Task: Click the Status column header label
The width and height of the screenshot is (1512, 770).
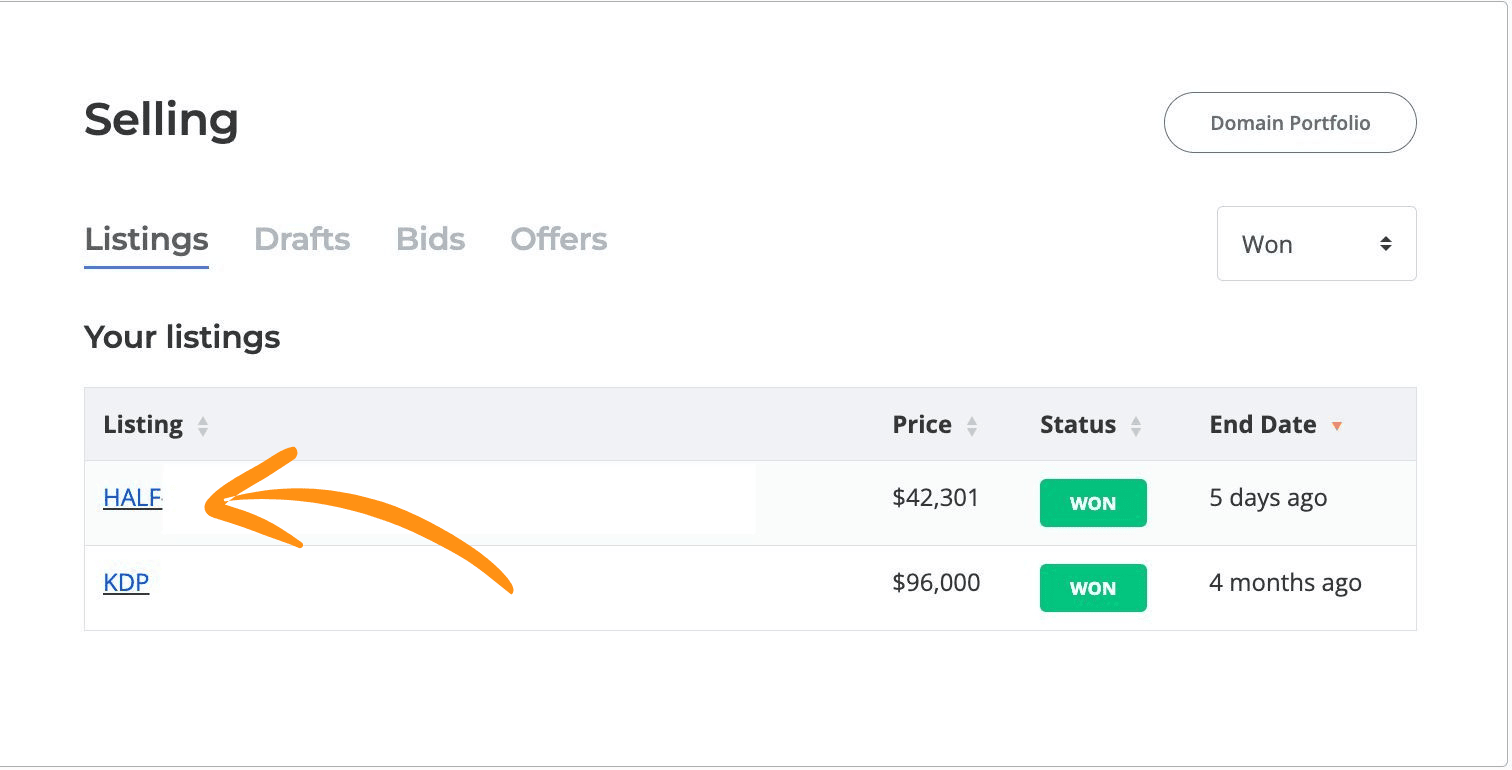Action: 1077,425
